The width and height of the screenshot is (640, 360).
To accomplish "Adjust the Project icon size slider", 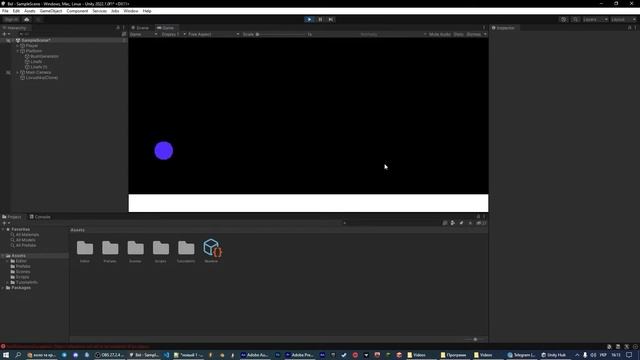I will coord(475,339).
